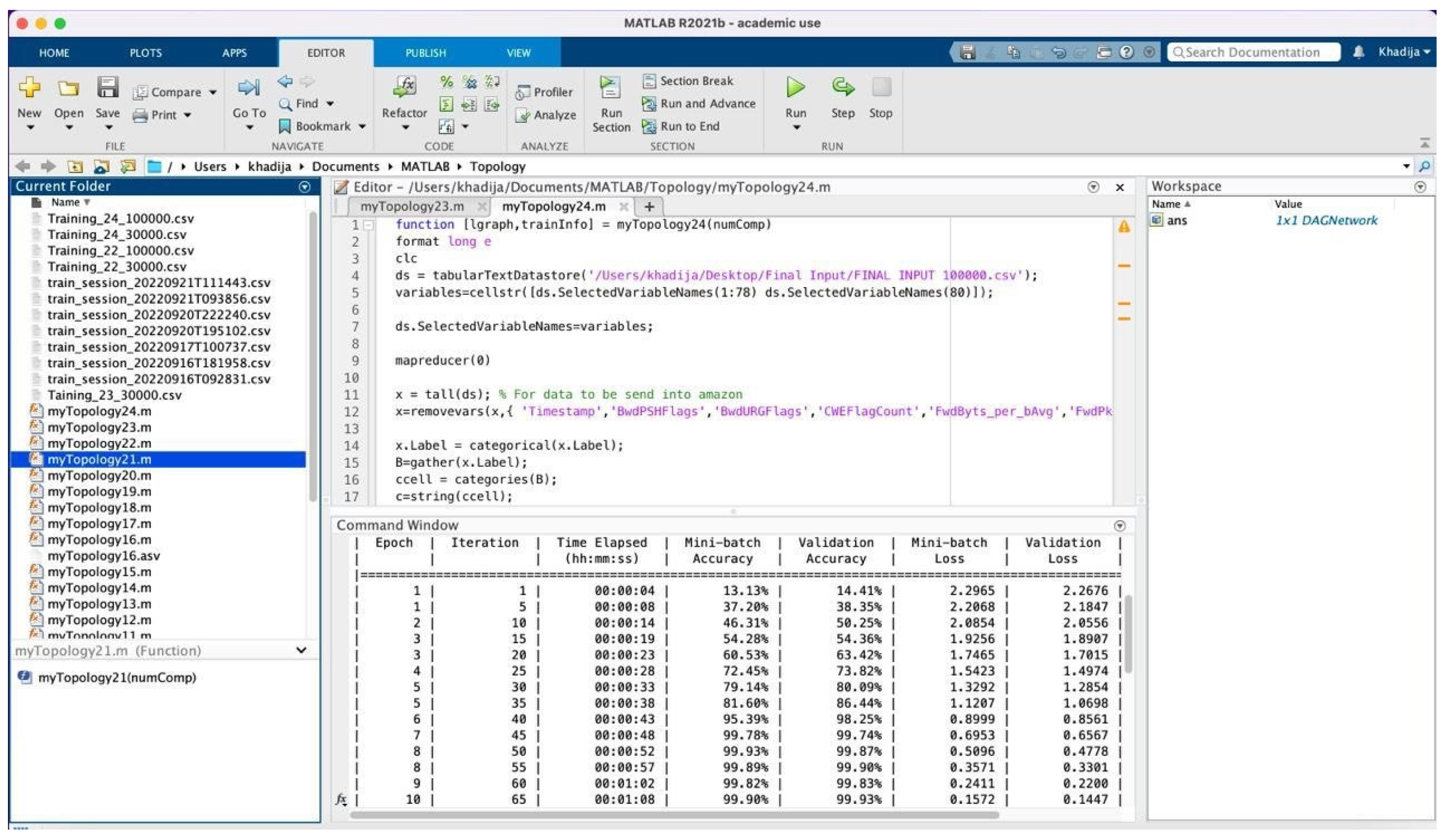Image resolution: width=1447 pixels, height=840 pixels.
Task: Expand the Compare dropdown arrow
Action: coord(213,93)
